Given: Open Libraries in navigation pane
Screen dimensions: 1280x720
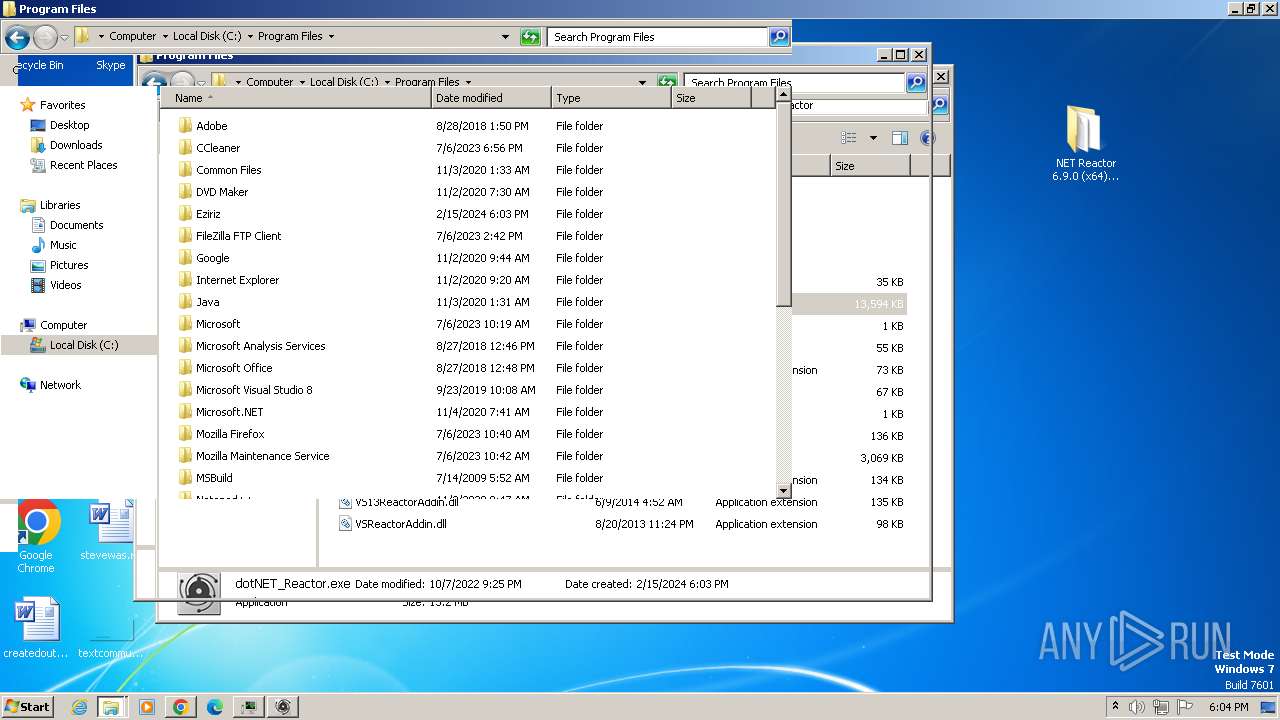Looking at the screenshot, I should [60, 205].
